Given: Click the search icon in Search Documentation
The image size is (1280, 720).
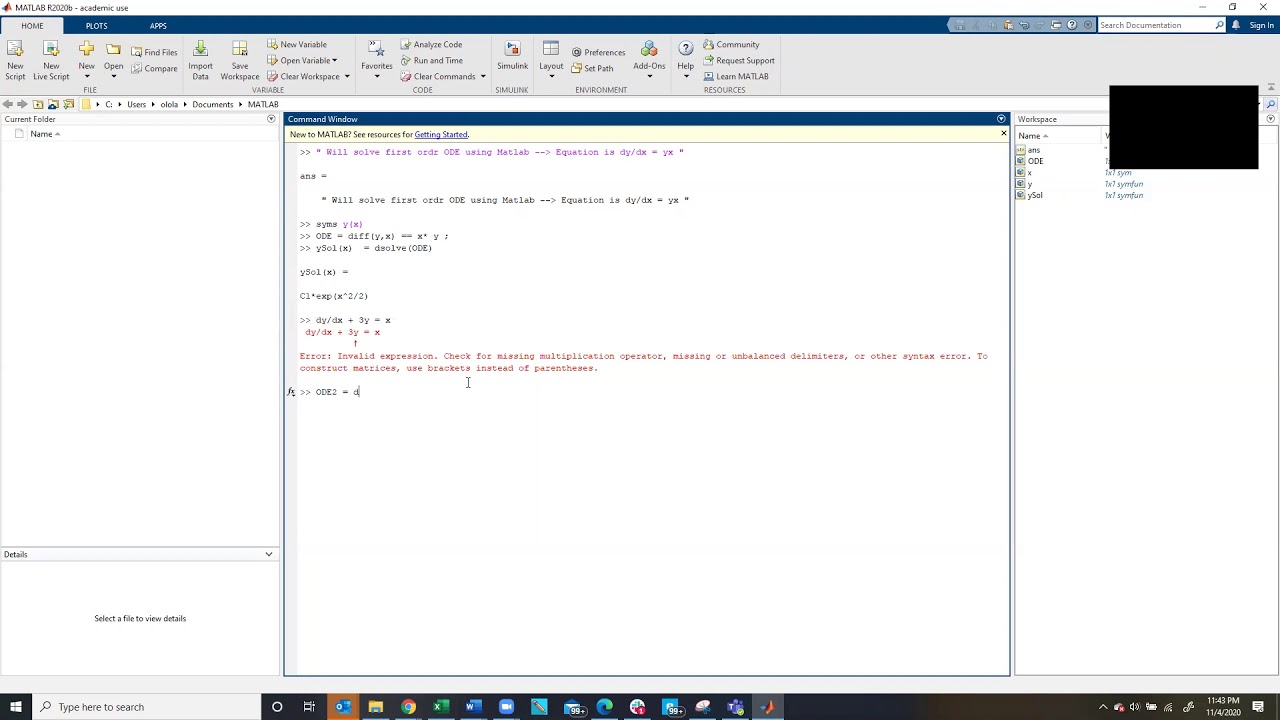Looking at the screenshot, I should tap(1221, 25).
